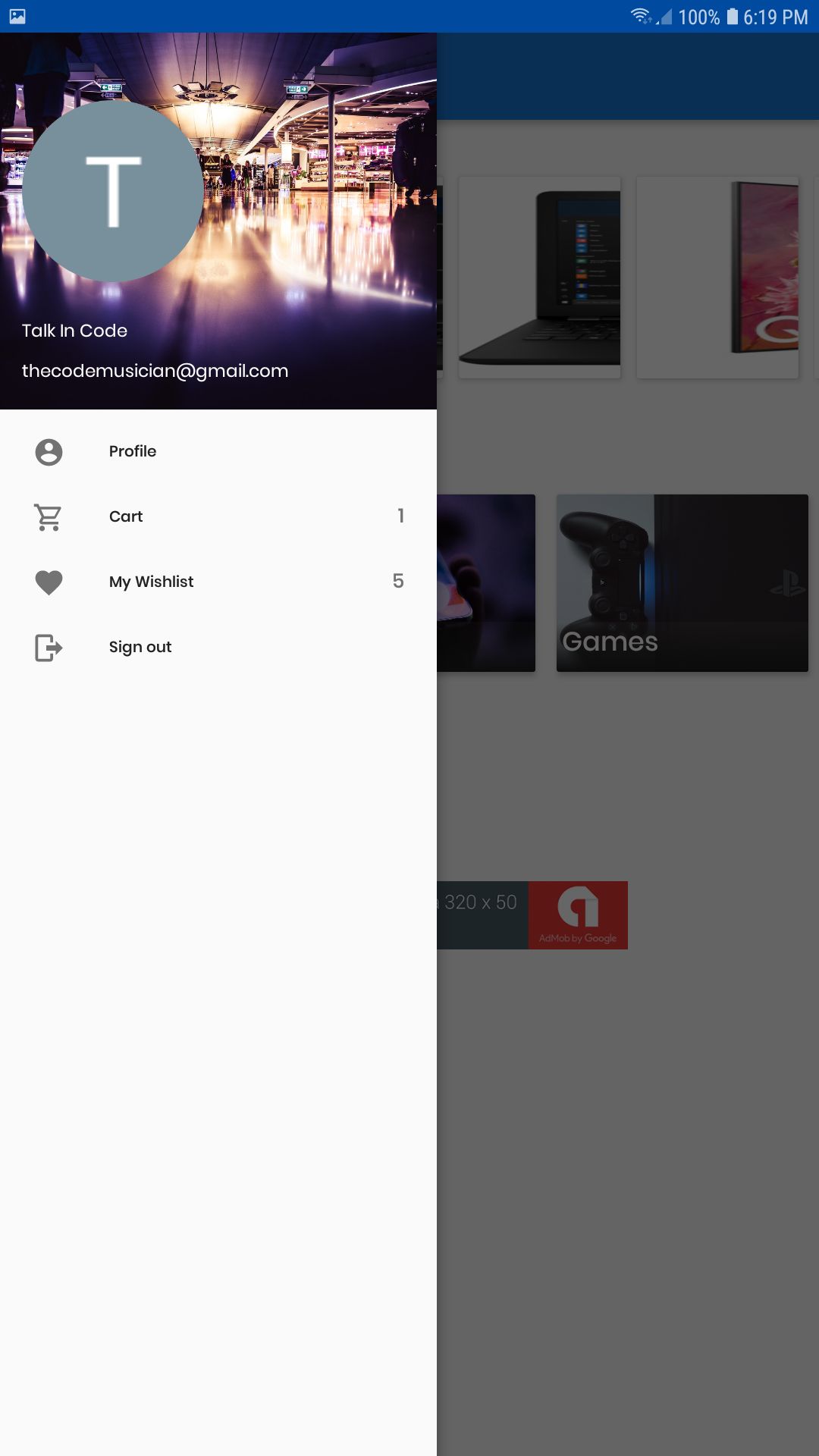Tap the round T avatar
Viewport: 819px width, 1456px height.
coord(113,191)
